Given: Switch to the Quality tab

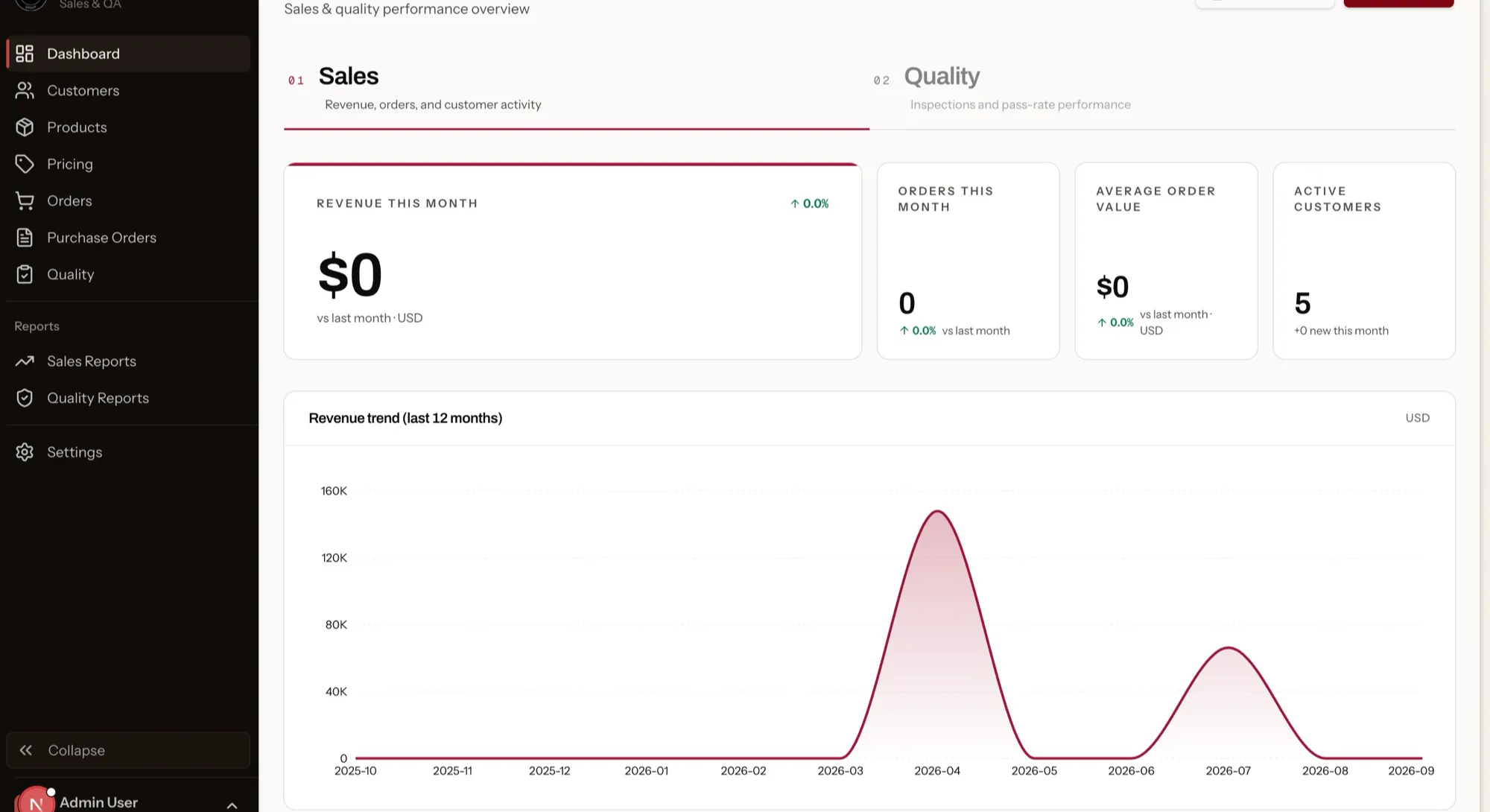Looking at the screenshot, I should coord(1162,89).
